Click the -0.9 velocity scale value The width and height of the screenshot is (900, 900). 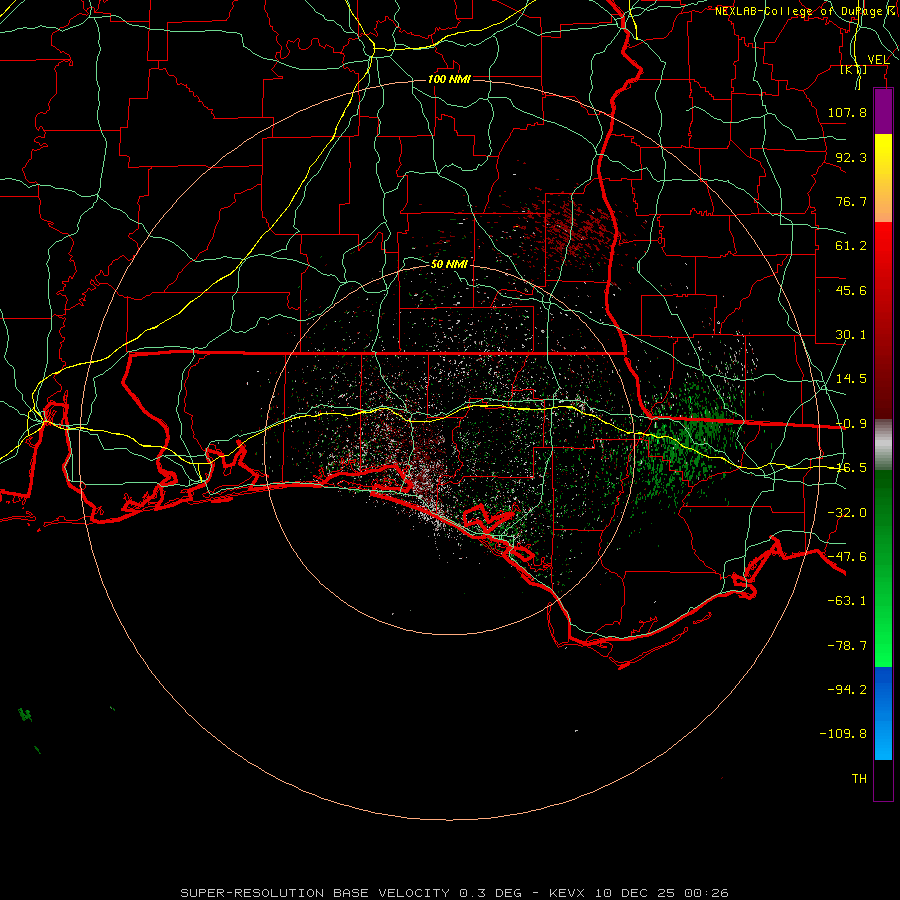click(851, 424)
